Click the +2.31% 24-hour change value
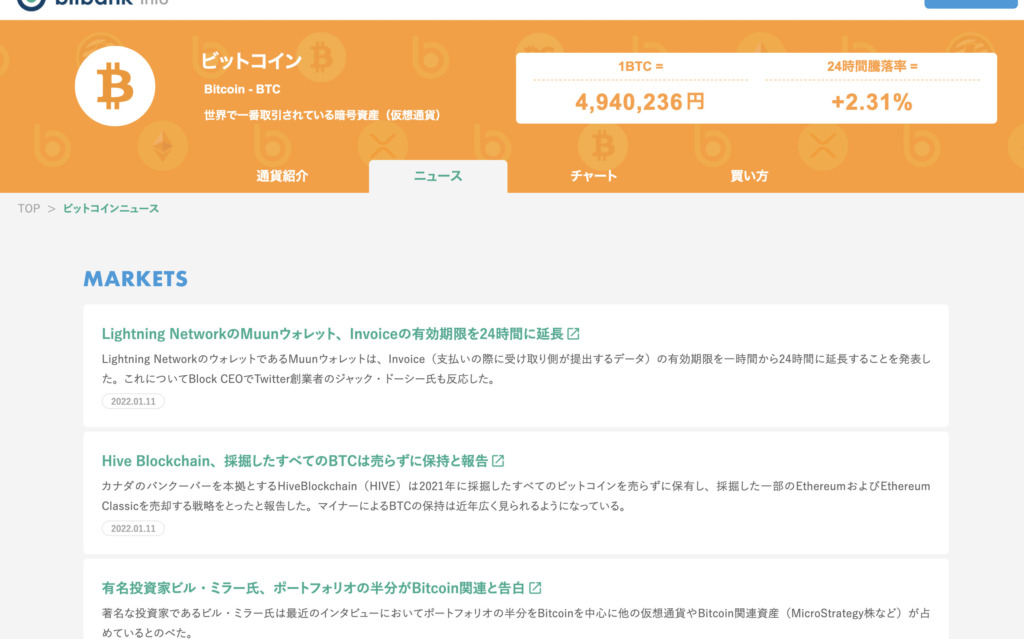 (x=872, y=102)
